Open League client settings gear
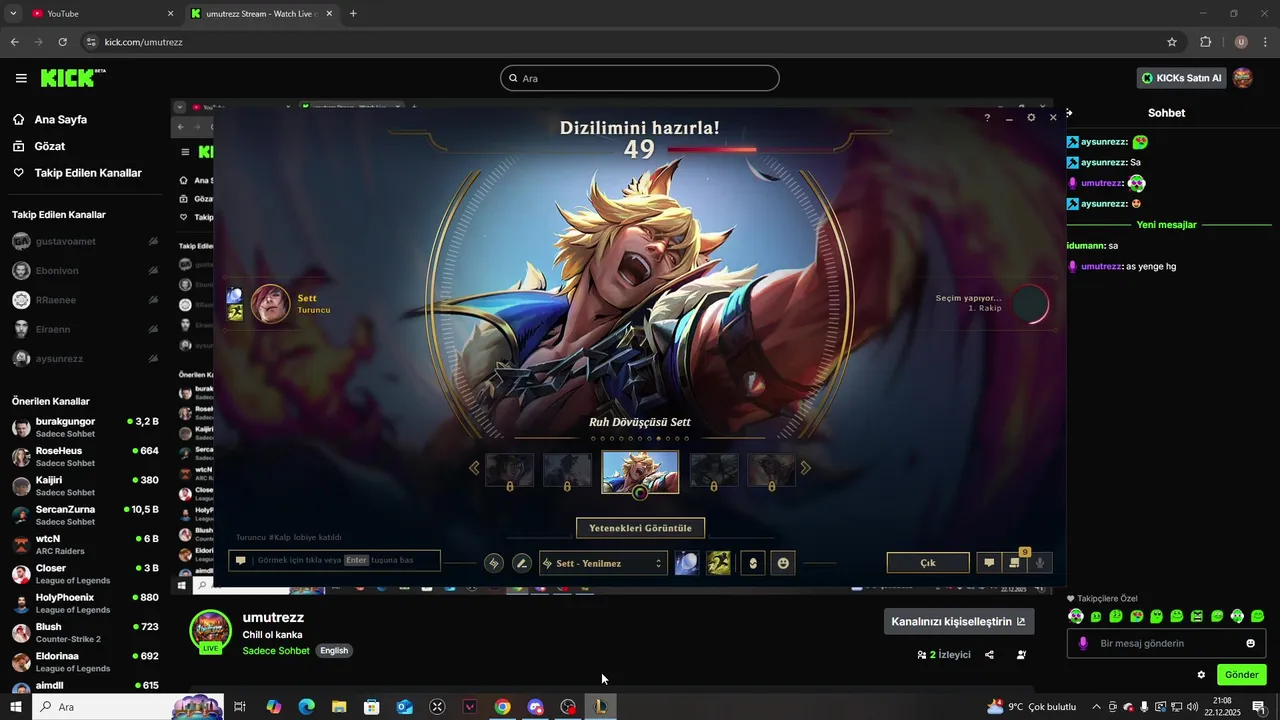 coord(1031,118)
